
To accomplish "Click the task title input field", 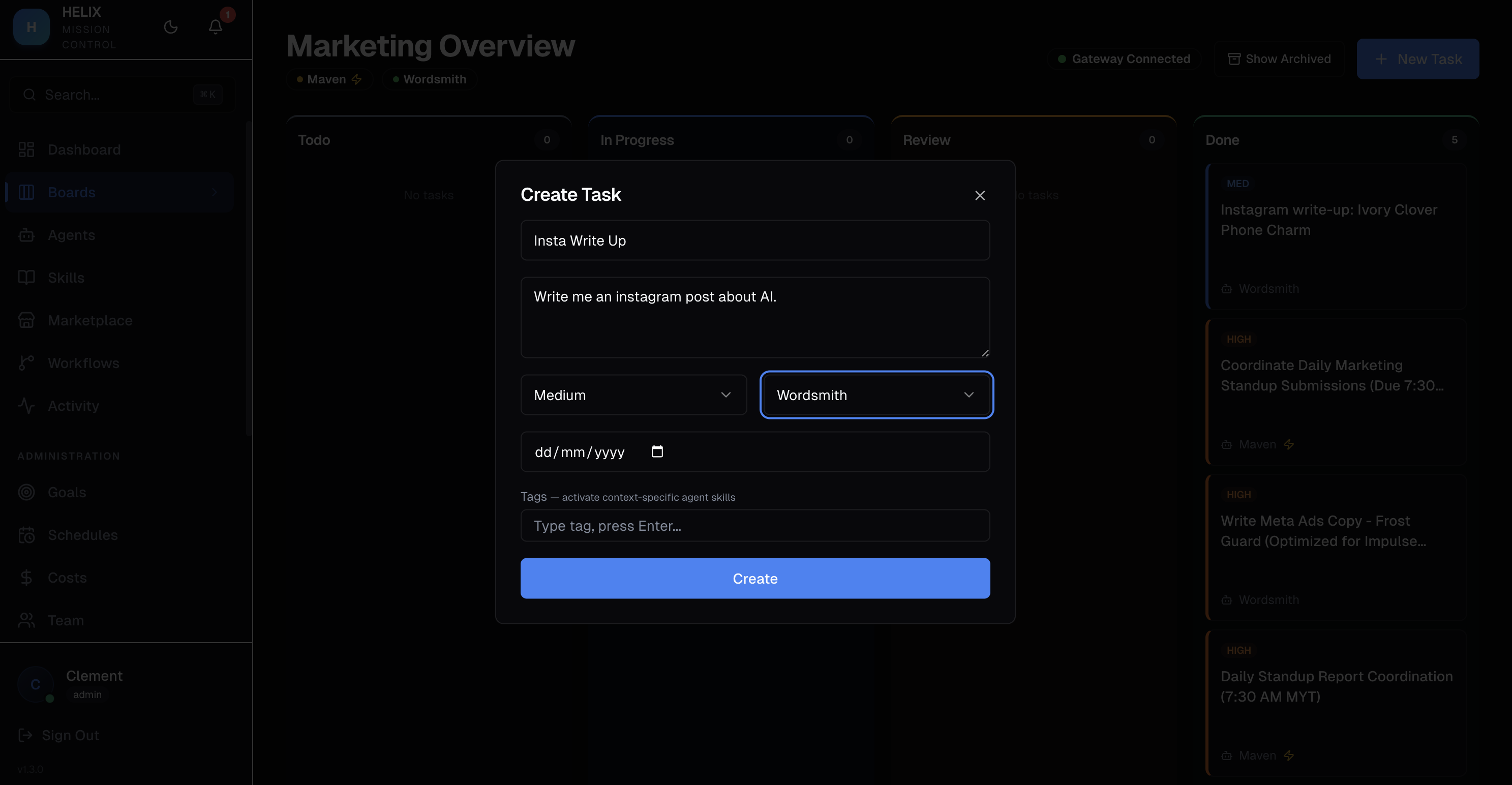I will click(x=755, y=240).
